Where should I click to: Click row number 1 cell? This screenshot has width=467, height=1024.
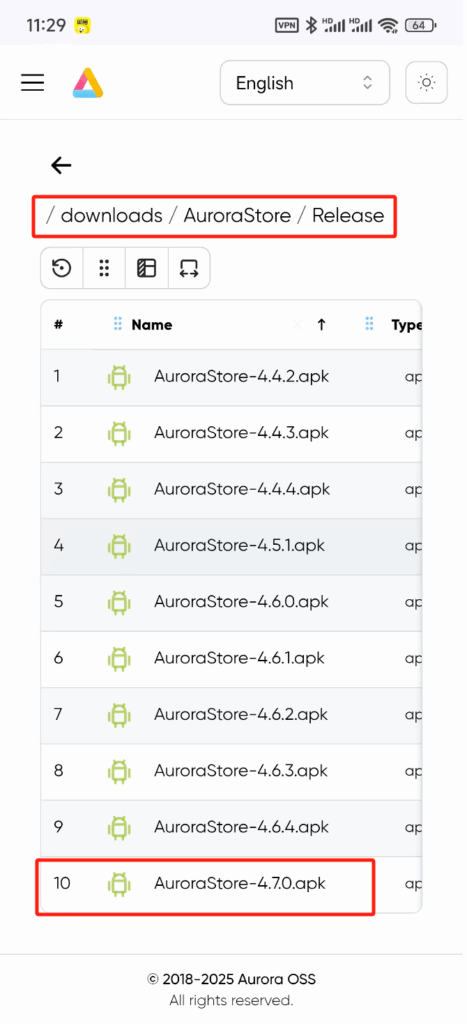pos(58,377)
